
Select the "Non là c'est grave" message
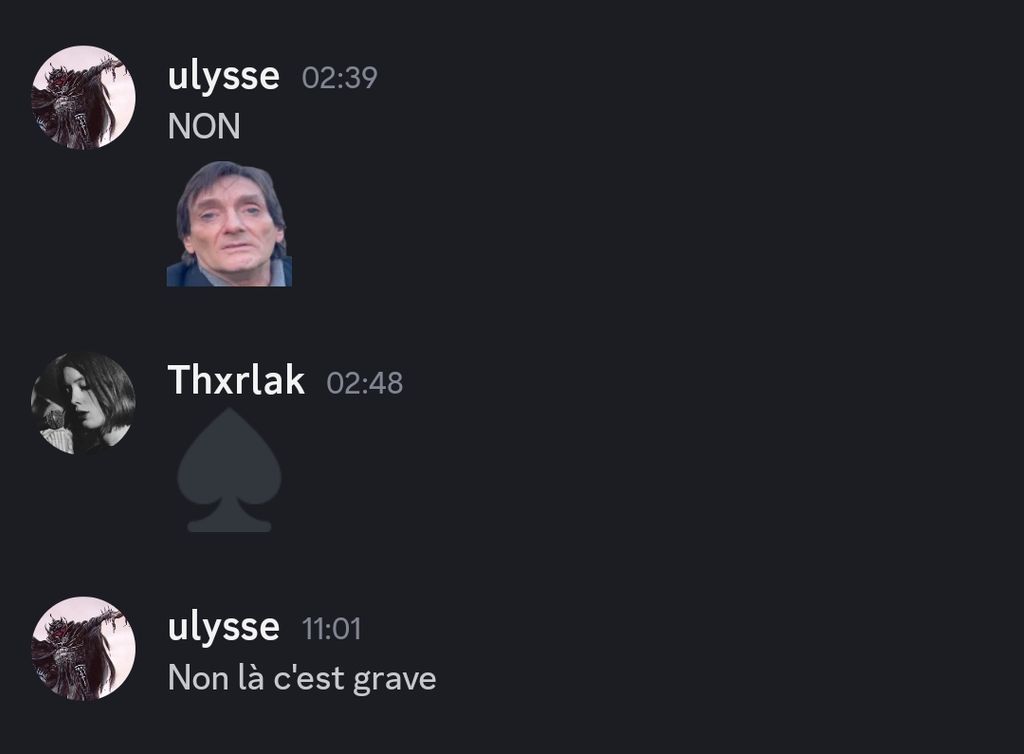tap(302, 678)
